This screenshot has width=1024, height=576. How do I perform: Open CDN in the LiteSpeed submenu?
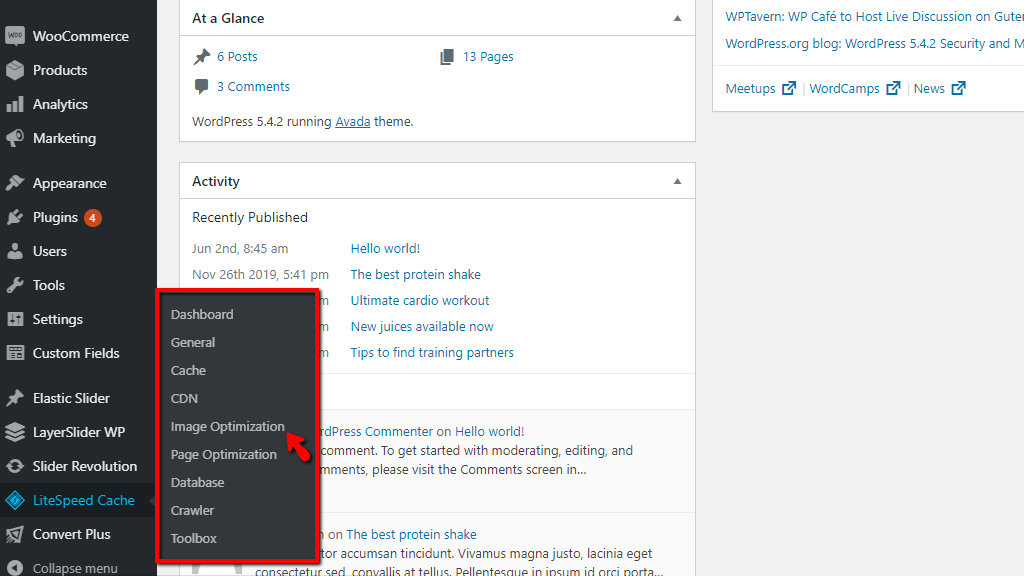pos(184,398)
